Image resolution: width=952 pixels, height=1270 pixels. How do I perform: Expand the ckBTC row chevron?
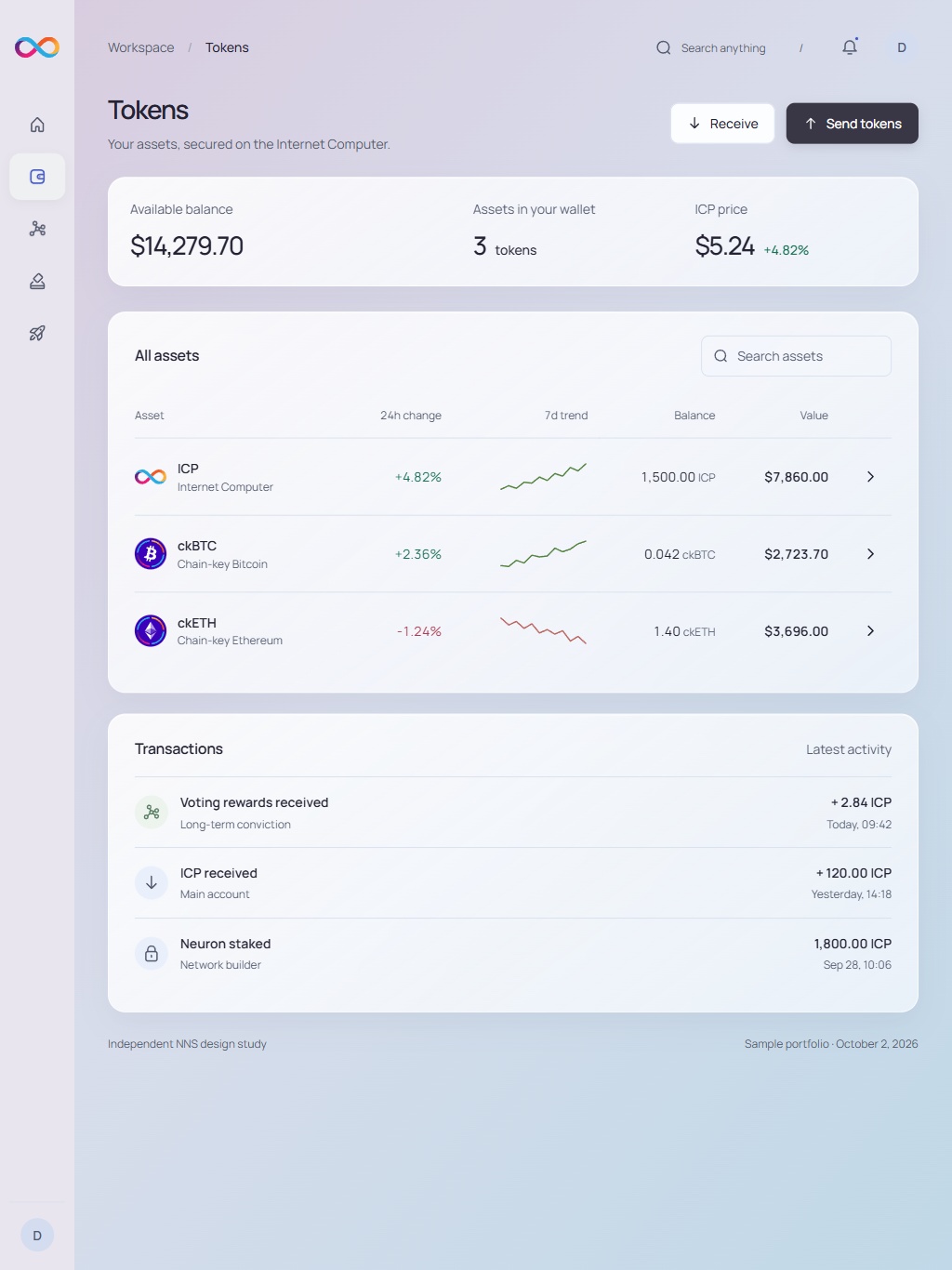pos(871,554)
